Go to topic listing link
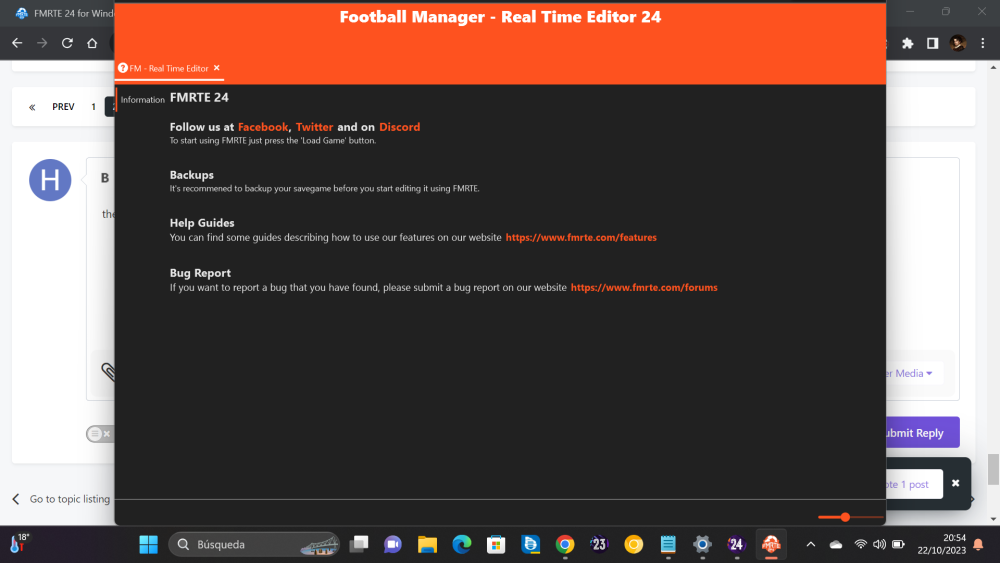This screenshot has width=1000, height=563. tap(62, 499)
